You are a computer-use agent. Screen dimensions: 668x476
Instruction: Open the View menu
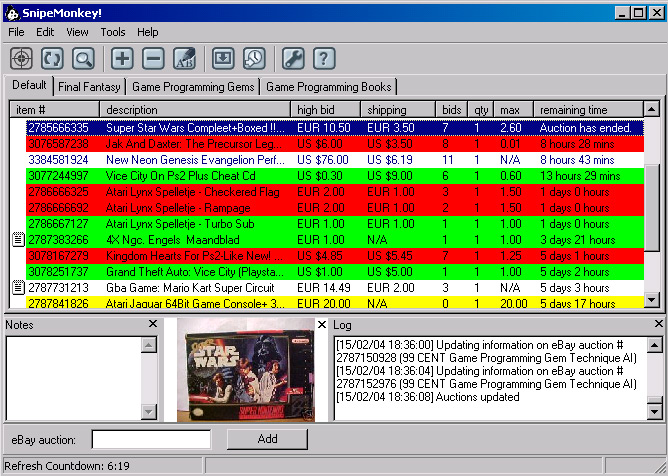pyautogui.click(x=77, y=32)
